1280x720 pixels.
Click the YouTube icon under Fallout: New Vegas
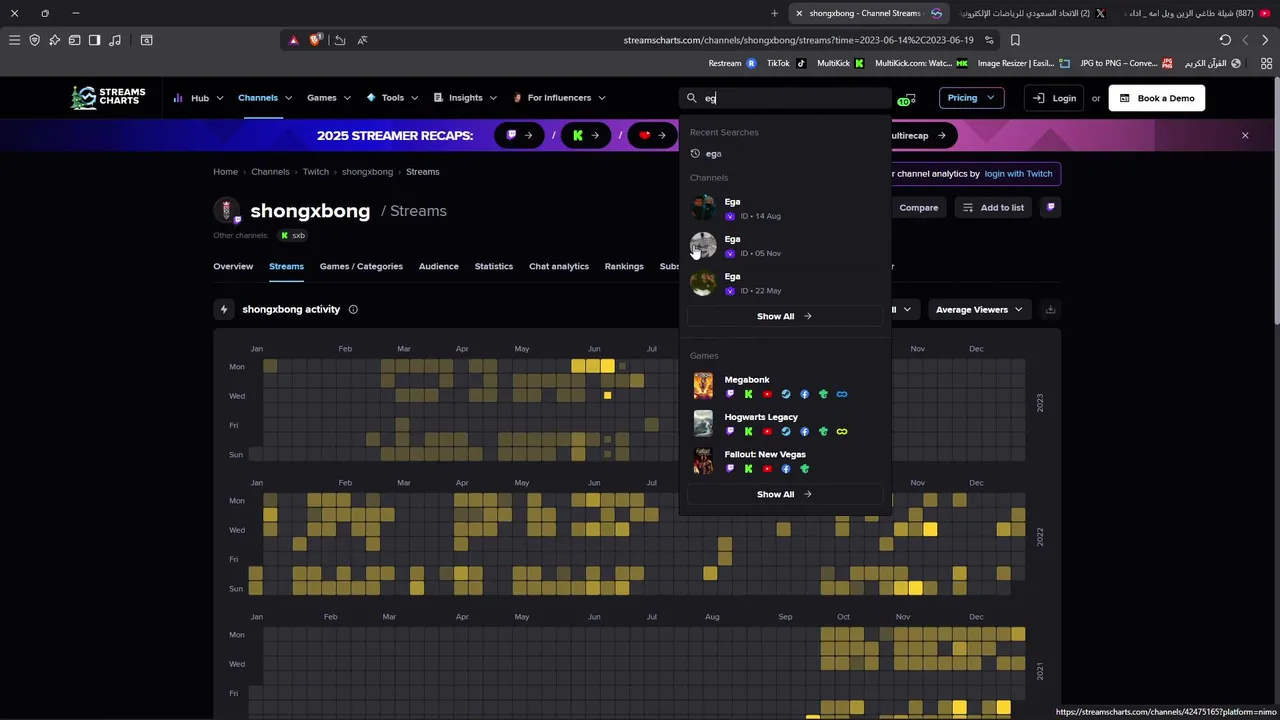[x=767, y=468]
